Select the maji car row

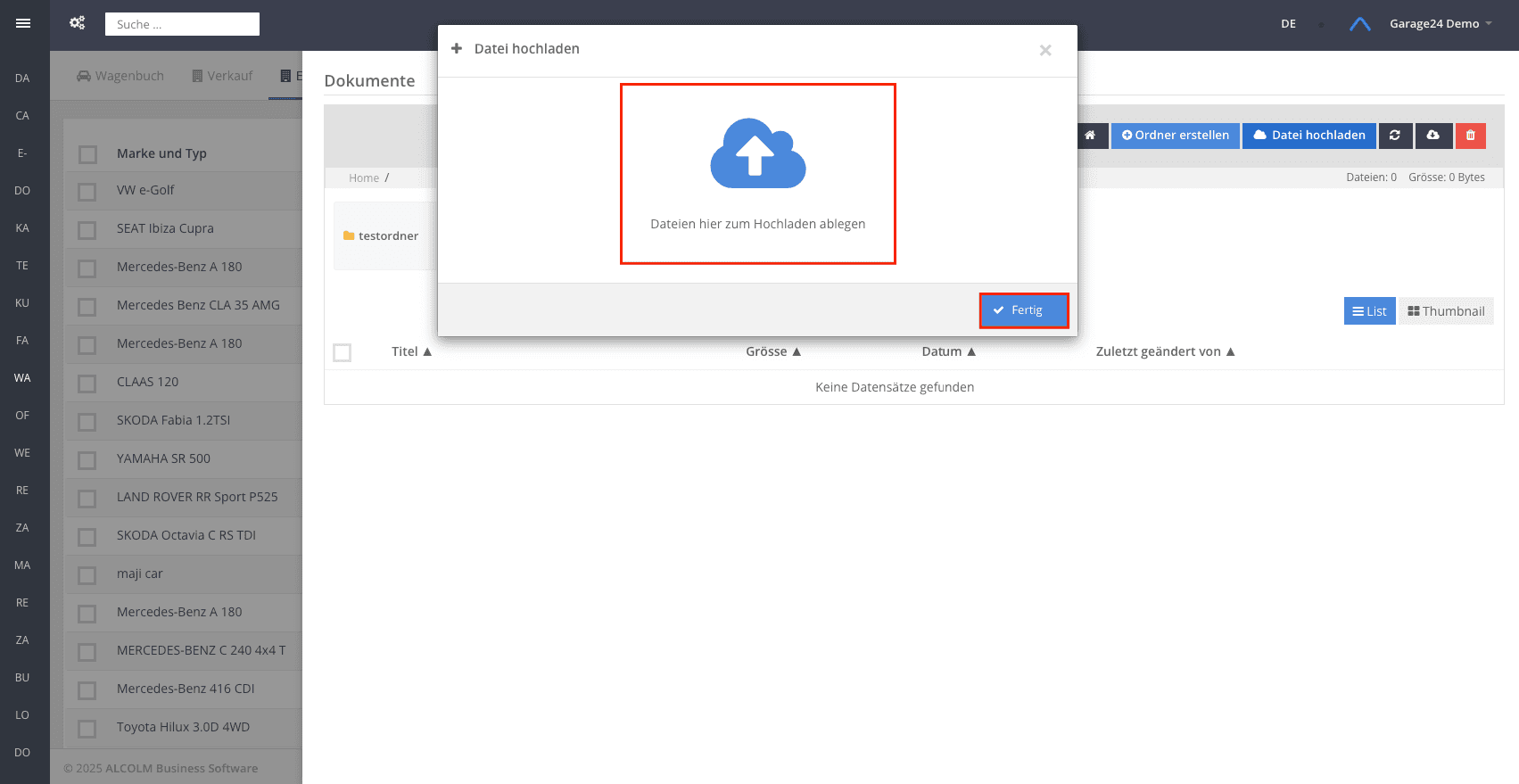click(x=184, y=574)
